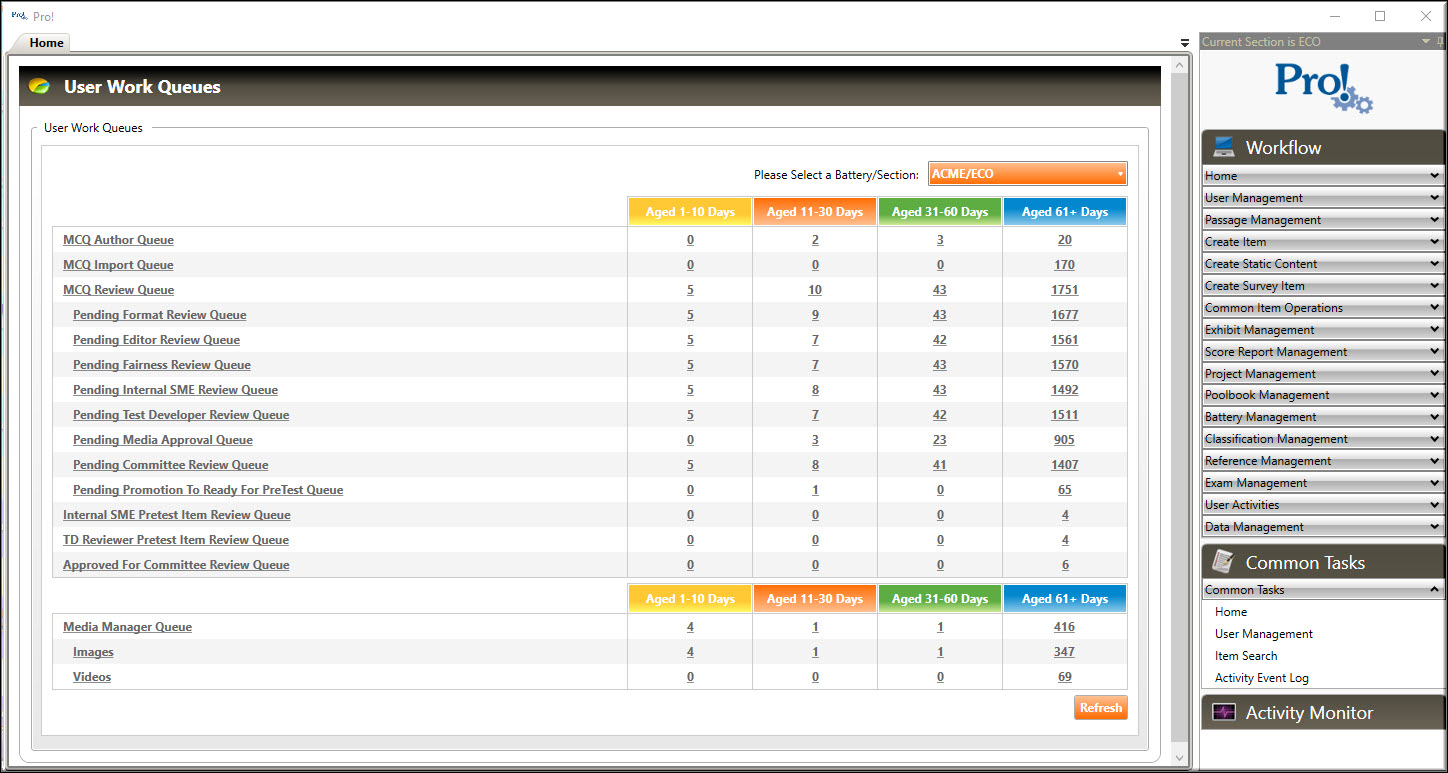Viewport: 1448px width, 773px height.
Task: Open the Pending Media Approval Queue link
Action: 162,440
